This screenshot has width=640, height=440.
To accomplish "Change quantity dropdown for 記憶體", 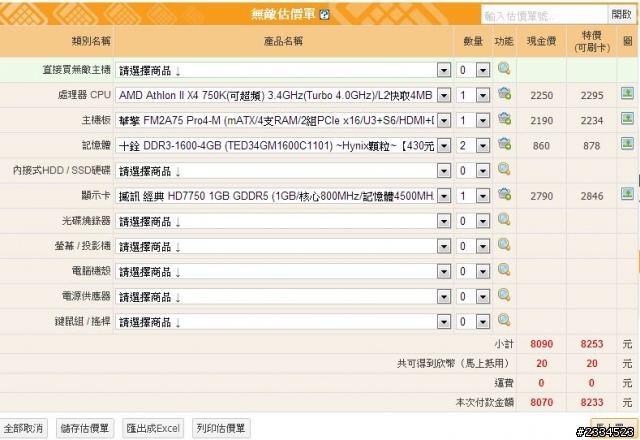I will (473, 146).
